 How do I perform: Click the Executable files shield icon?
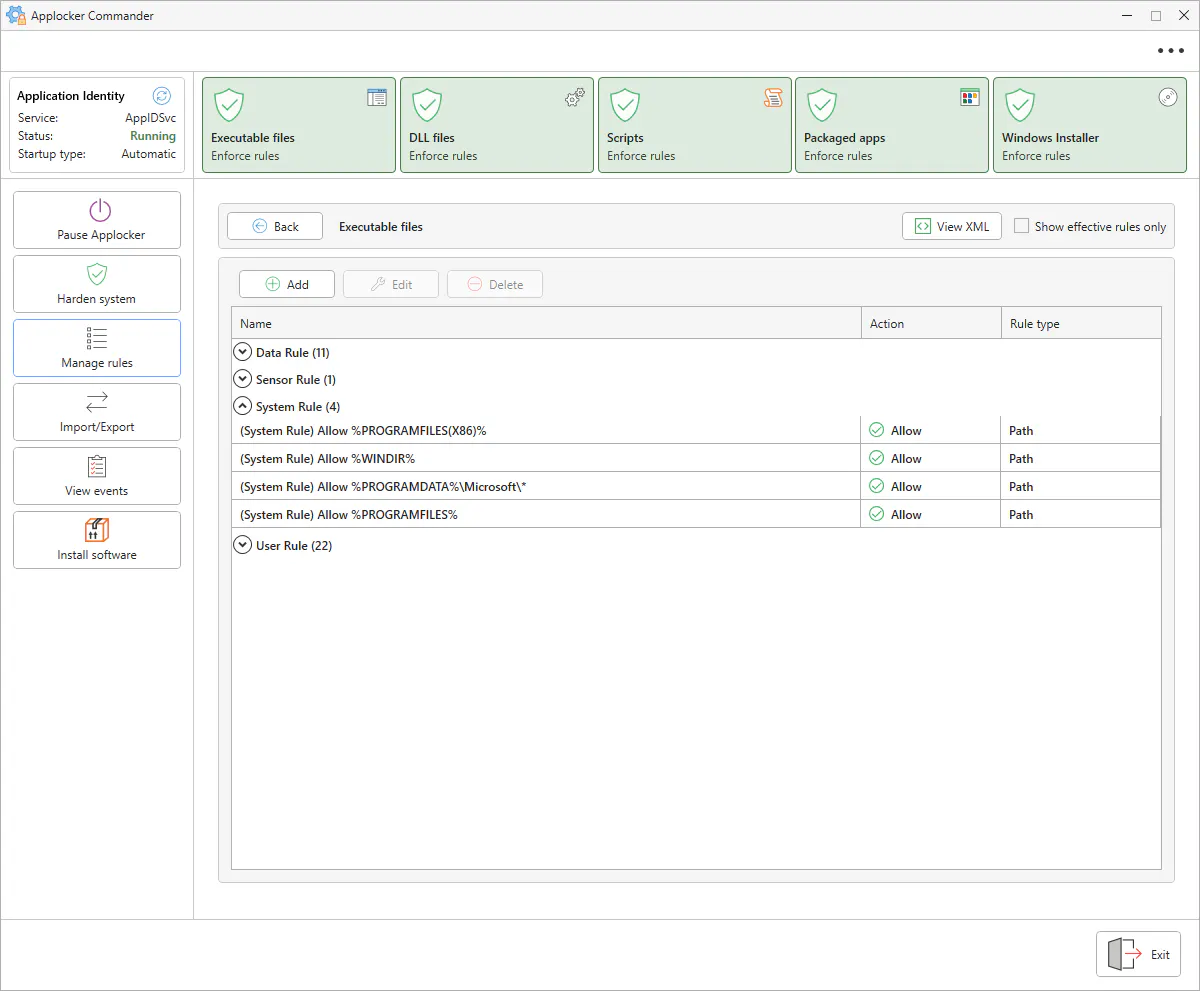229,104
